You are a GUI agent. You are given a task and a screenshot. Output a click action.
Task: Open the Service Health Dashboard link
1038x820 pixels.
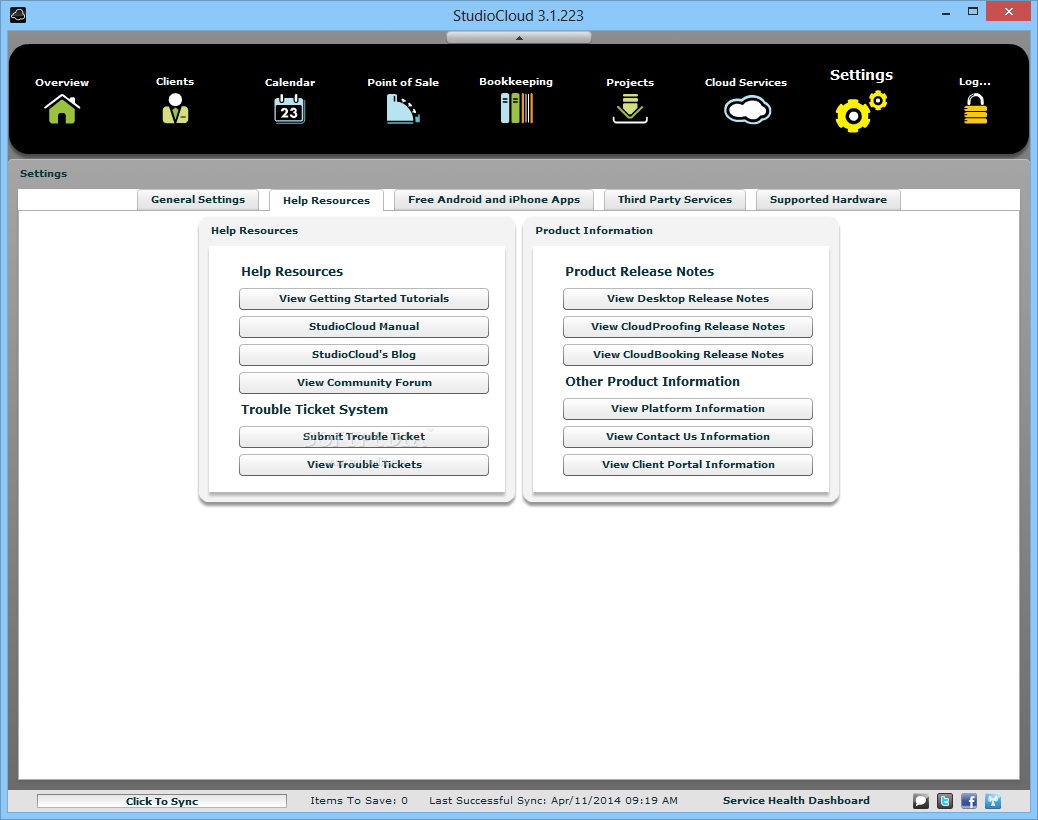pos(796,801)
